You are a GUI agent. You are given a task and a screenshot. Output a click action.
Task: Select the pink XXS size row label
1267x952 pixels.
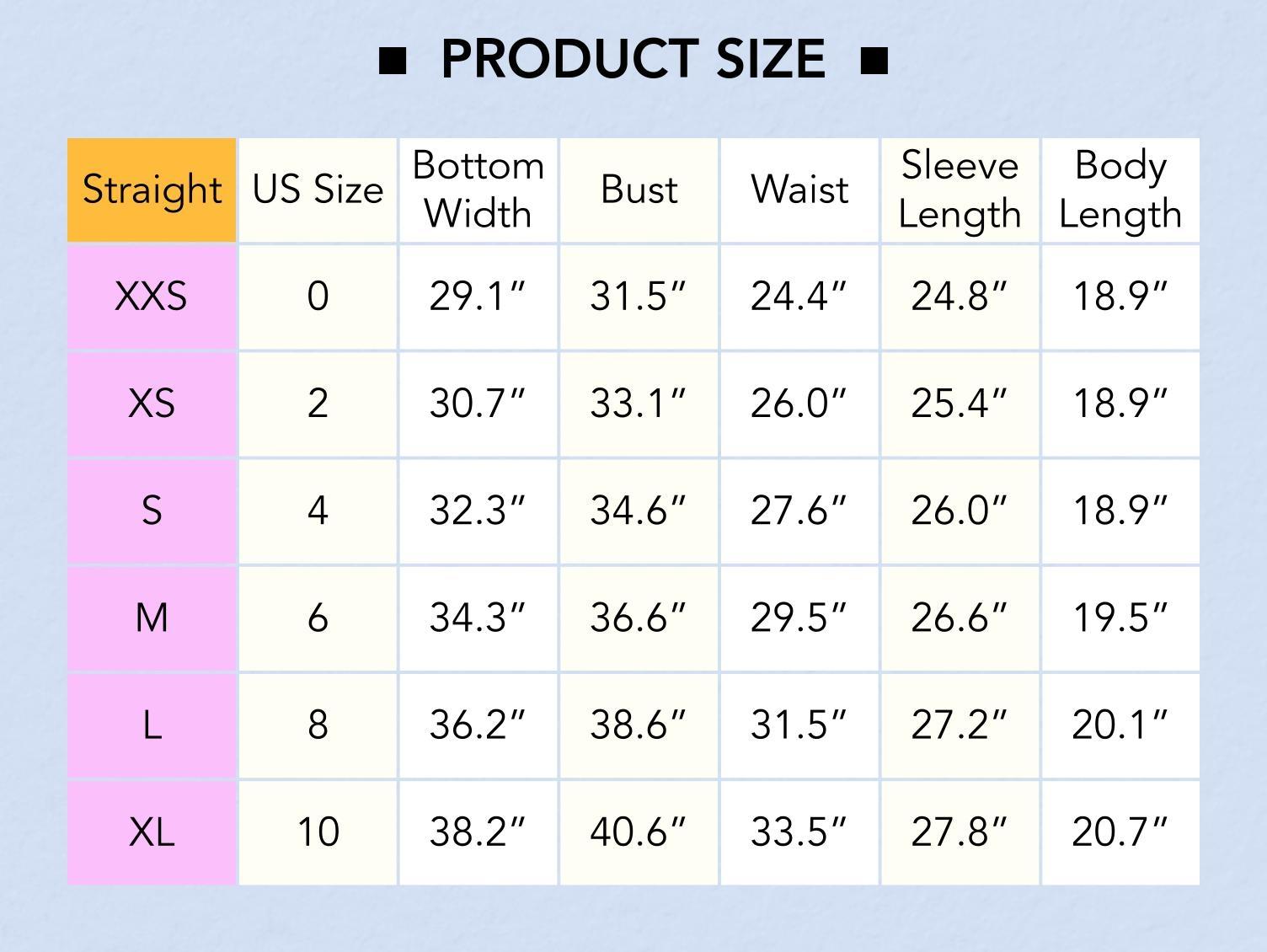coord(152,297)
